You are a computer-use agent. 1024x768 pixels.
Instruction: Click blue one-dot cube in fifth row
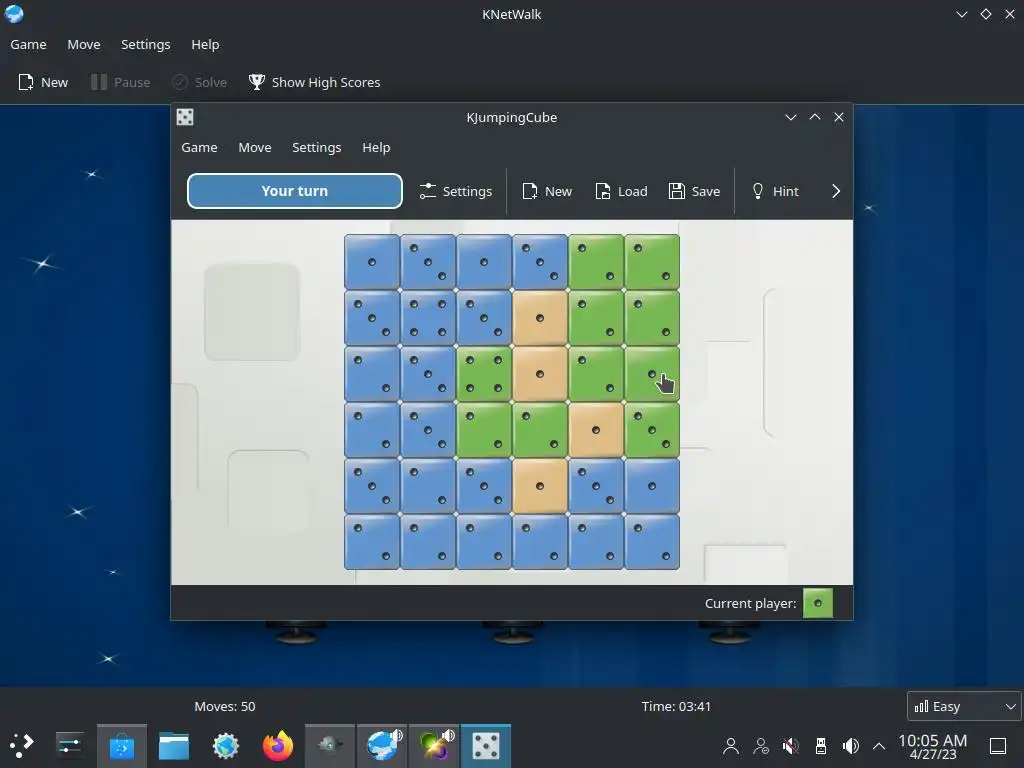tap(652, 486)
